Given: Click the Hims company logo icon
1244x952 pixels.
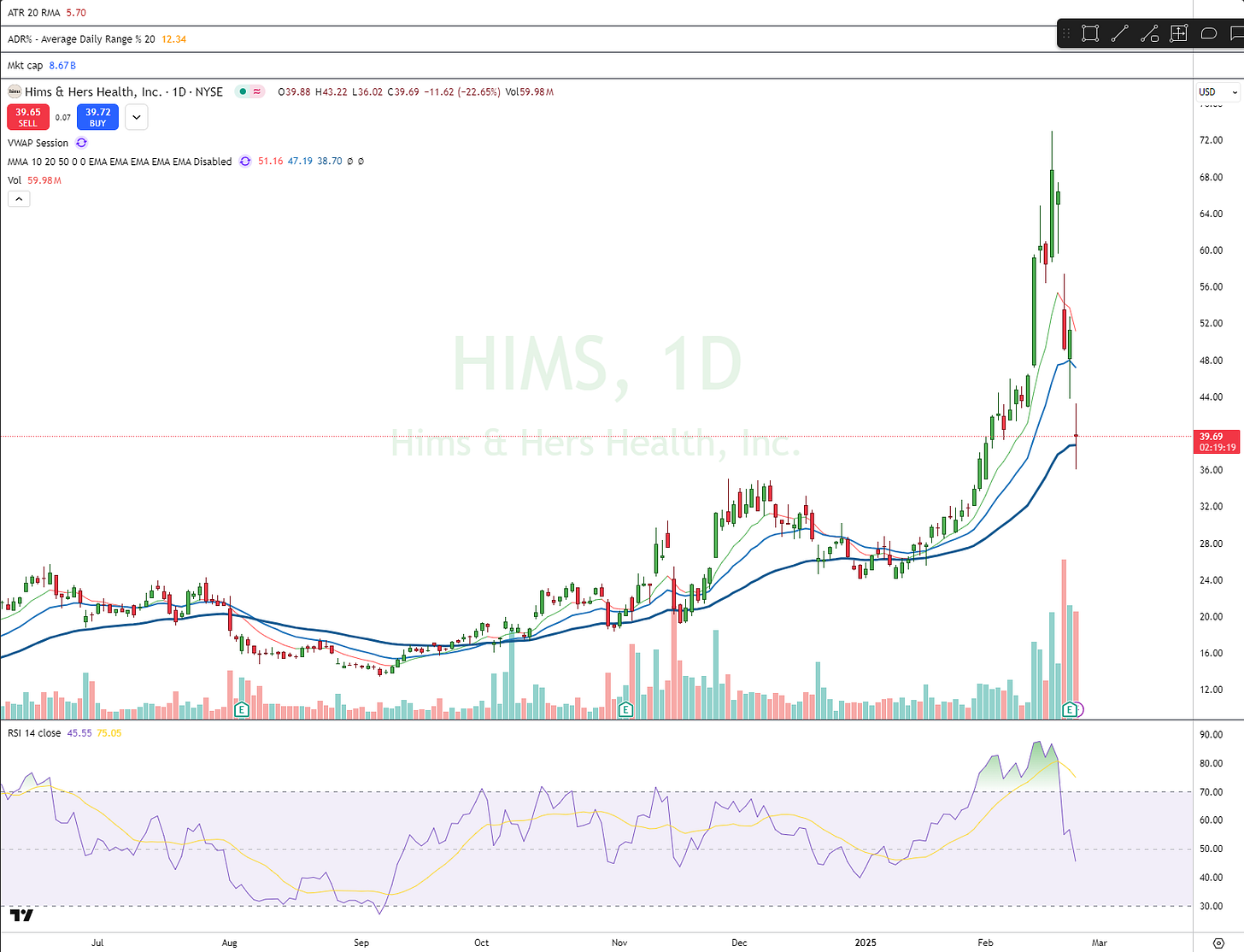Looking at the screenshot, I should [x=15, y=91].
